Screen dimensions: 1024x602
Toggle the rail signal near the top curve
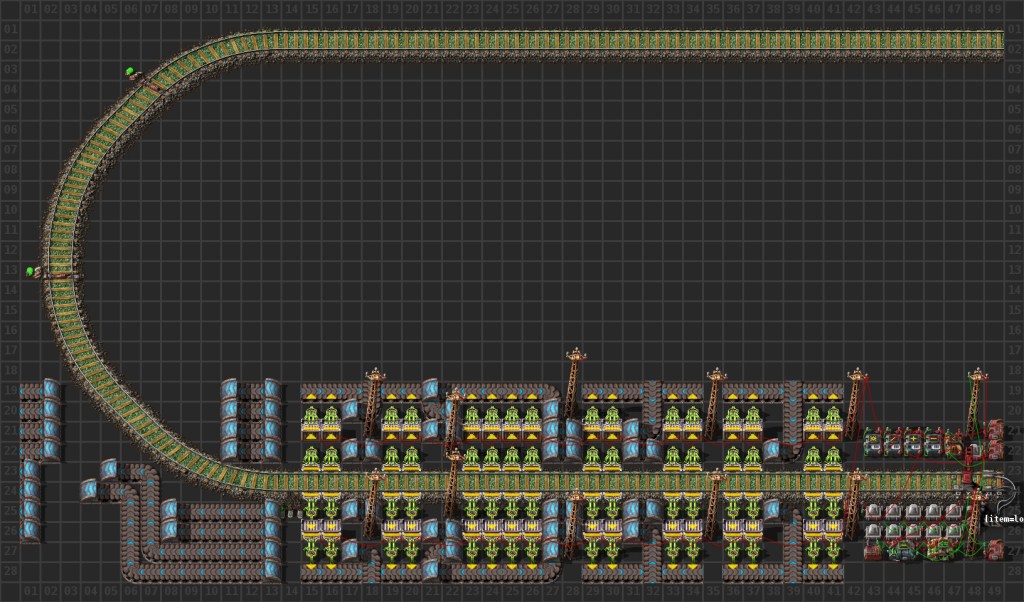pyautogui.click(x=131, y=71)
